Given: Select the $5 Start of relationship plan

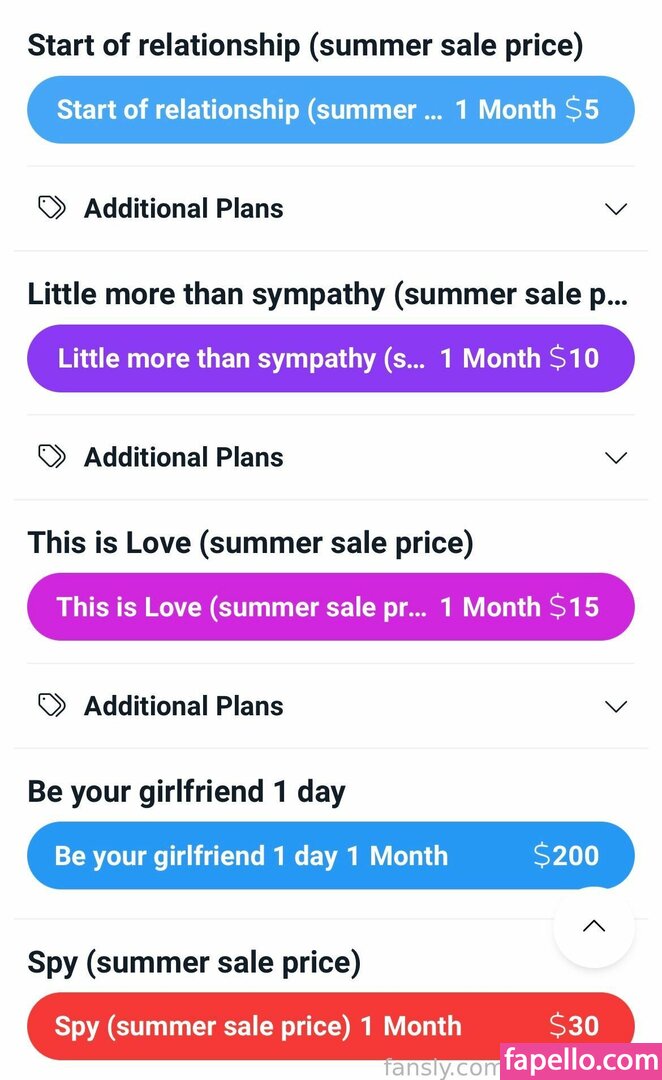Looking at the screenshot, I should coord(330,109).
